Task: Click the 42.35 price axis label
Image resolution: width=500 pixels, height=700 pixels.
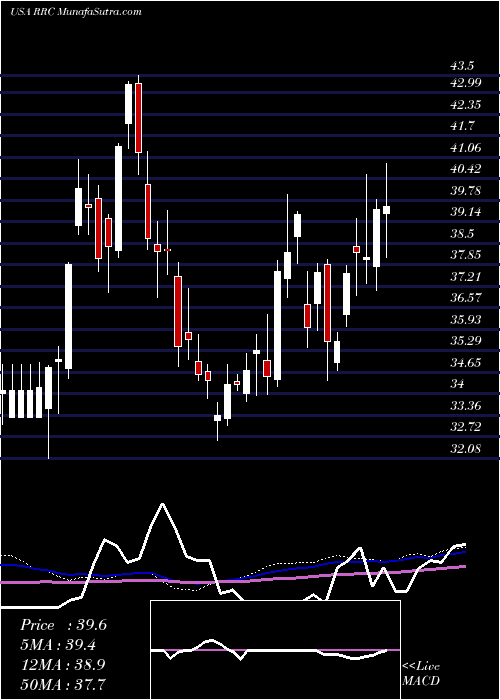Action: (x=466, y=104)
